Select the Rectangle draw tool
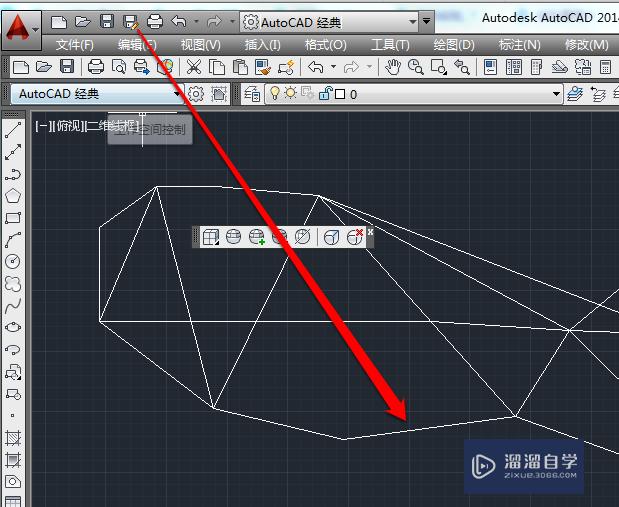This screenshot has height=507, width=619. [13, 218]
